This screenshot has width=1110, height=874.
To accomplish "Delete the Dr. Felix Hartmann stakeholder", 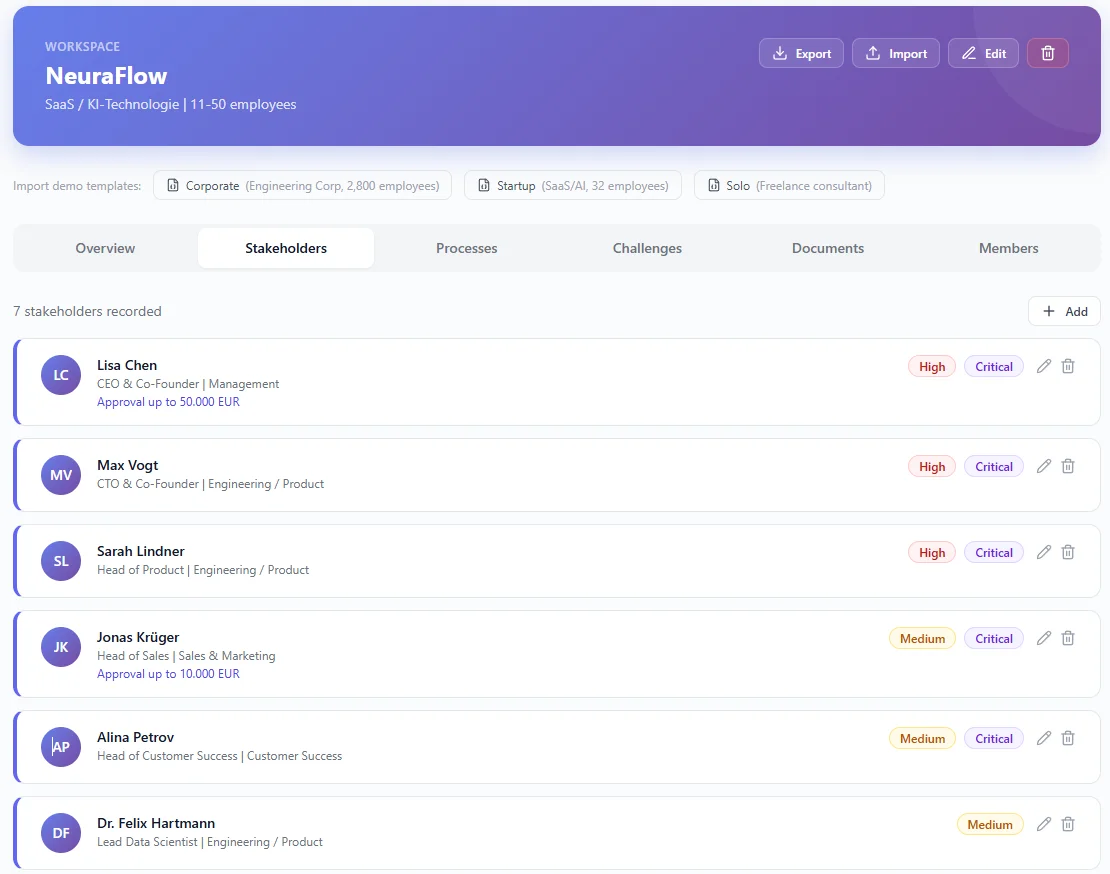I will click(x=1068, y=825).
